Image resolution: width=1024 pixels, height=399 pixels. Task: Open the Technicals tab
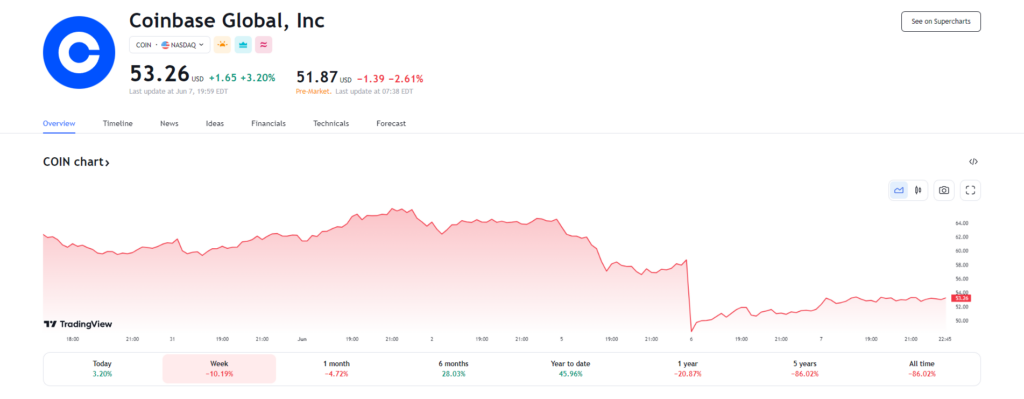pos(331,123)
